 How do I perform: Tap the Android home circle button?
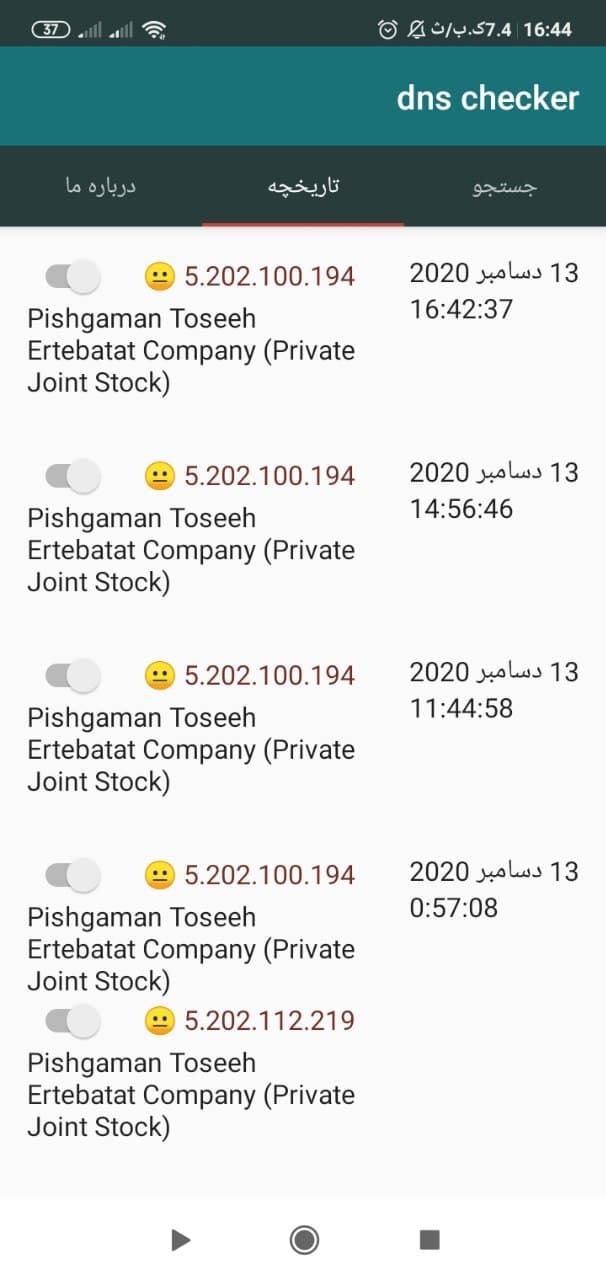[x=304, y=1240]
